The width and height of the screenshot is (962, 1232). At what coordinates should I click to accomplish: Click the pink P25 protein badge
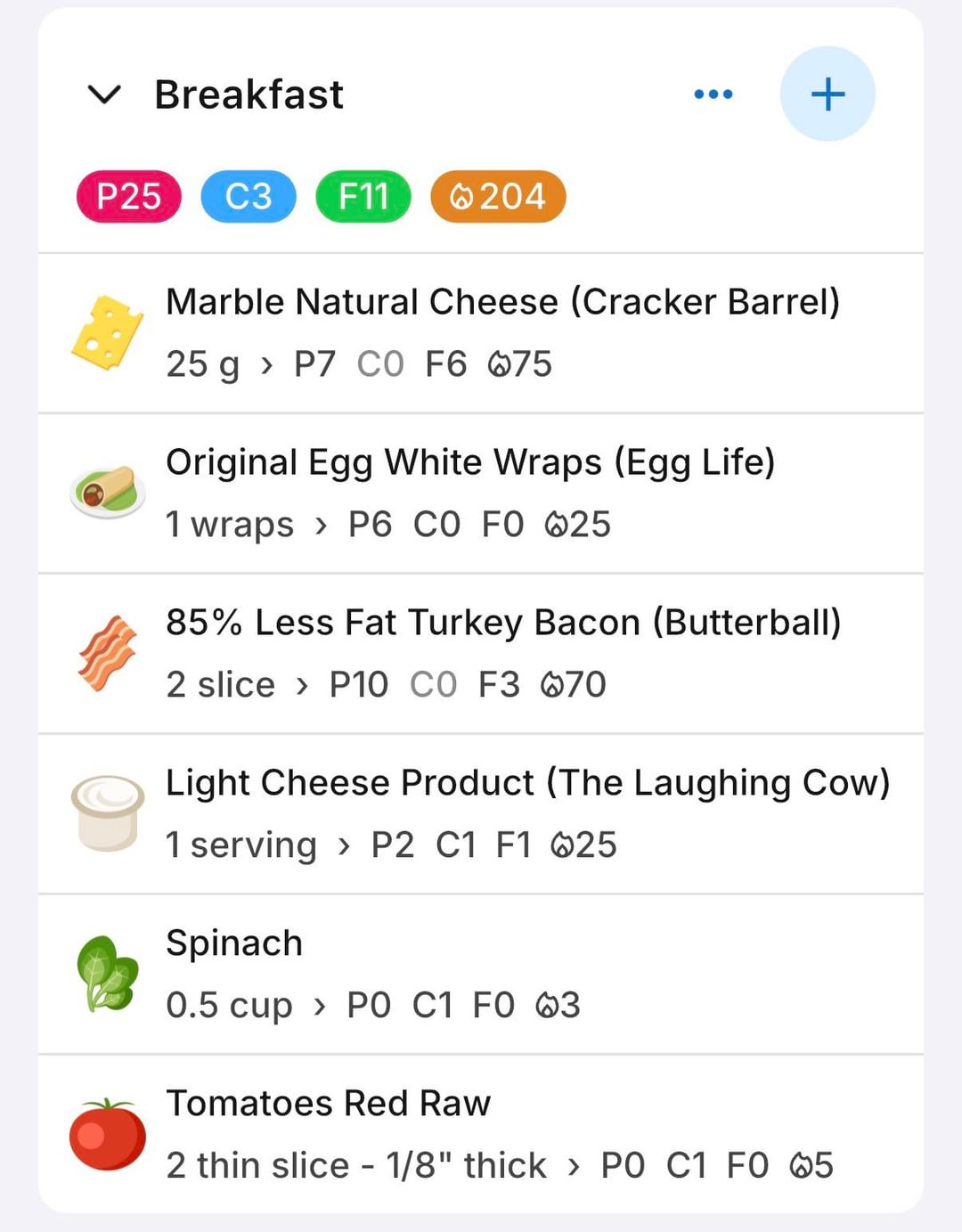pyautogui.click(x=129, y=196)
